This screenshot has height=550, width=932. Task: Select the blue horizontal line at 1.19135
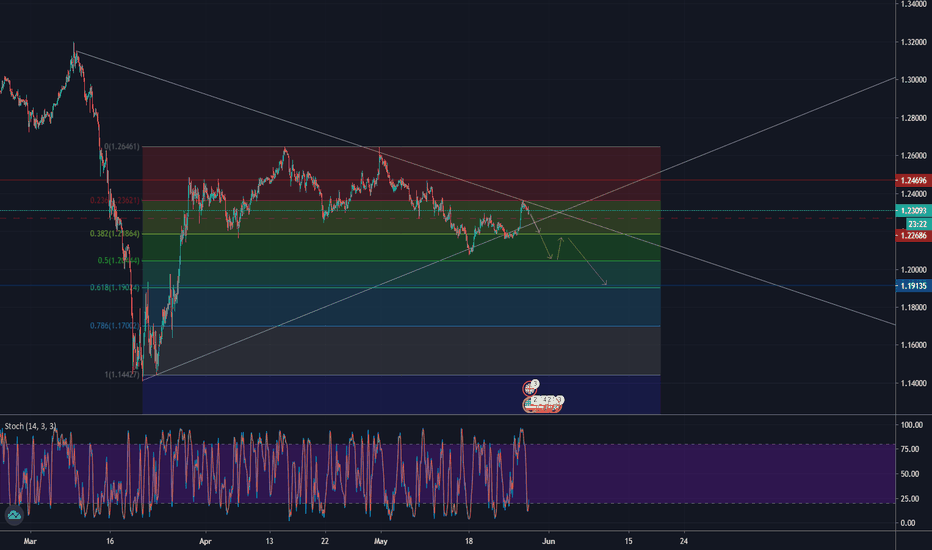[447, 286]
